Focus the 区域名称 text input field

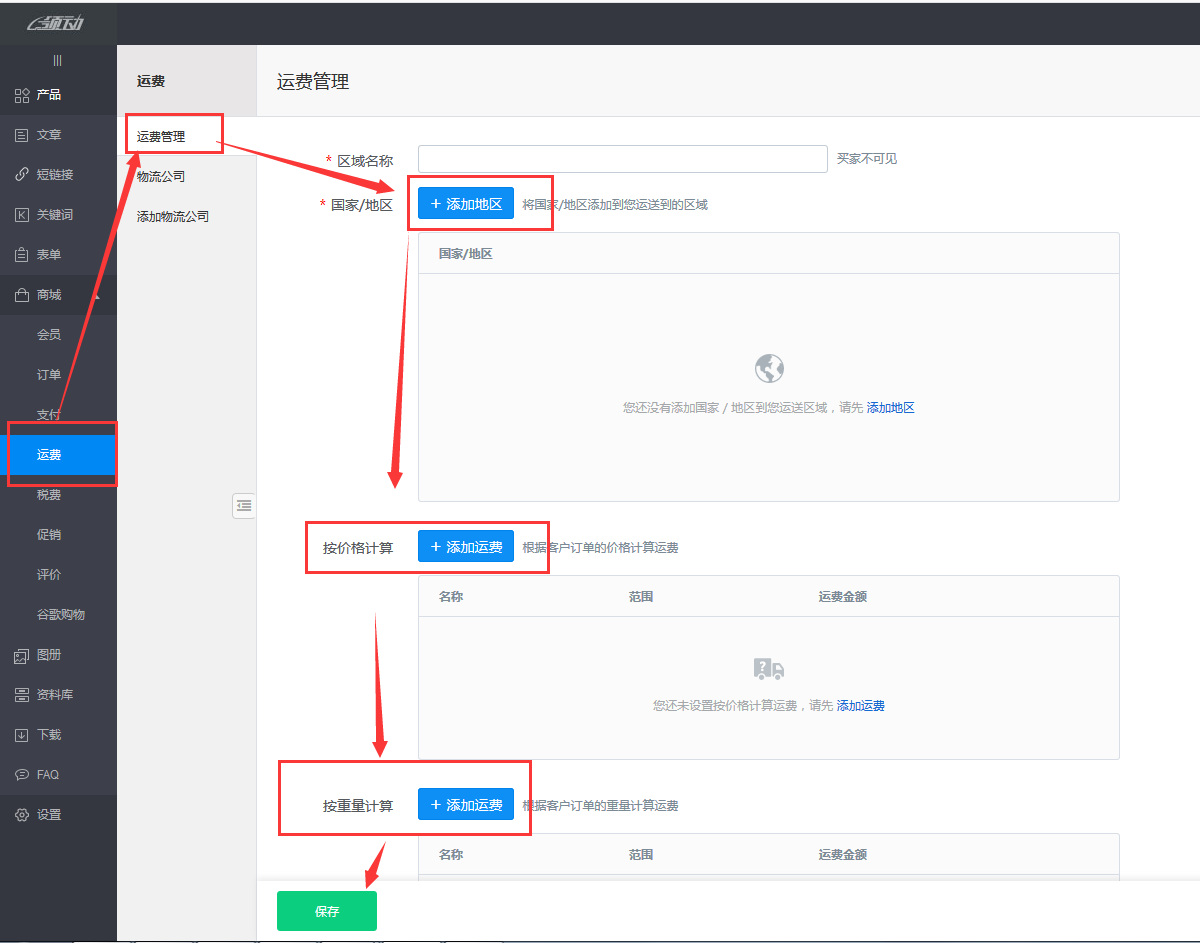(622, 159)
